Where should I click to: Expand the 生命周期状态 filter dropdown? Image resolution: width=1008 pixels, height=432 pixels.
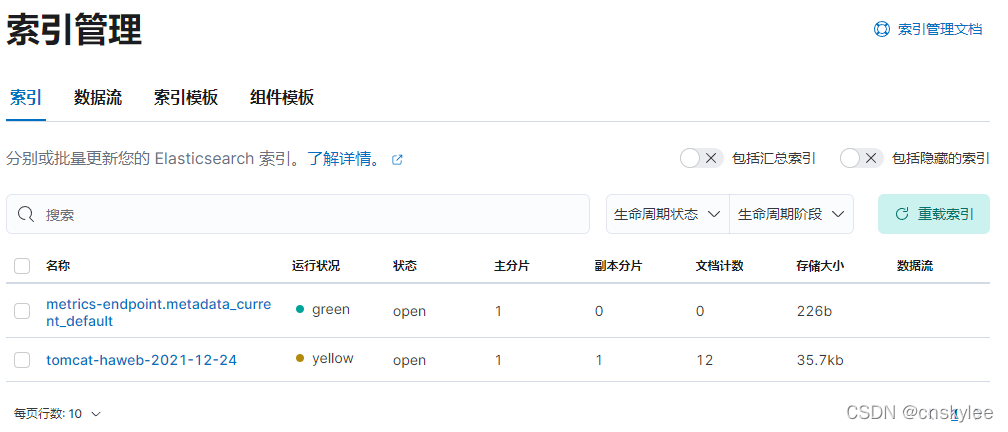click(x=668, y=214)
